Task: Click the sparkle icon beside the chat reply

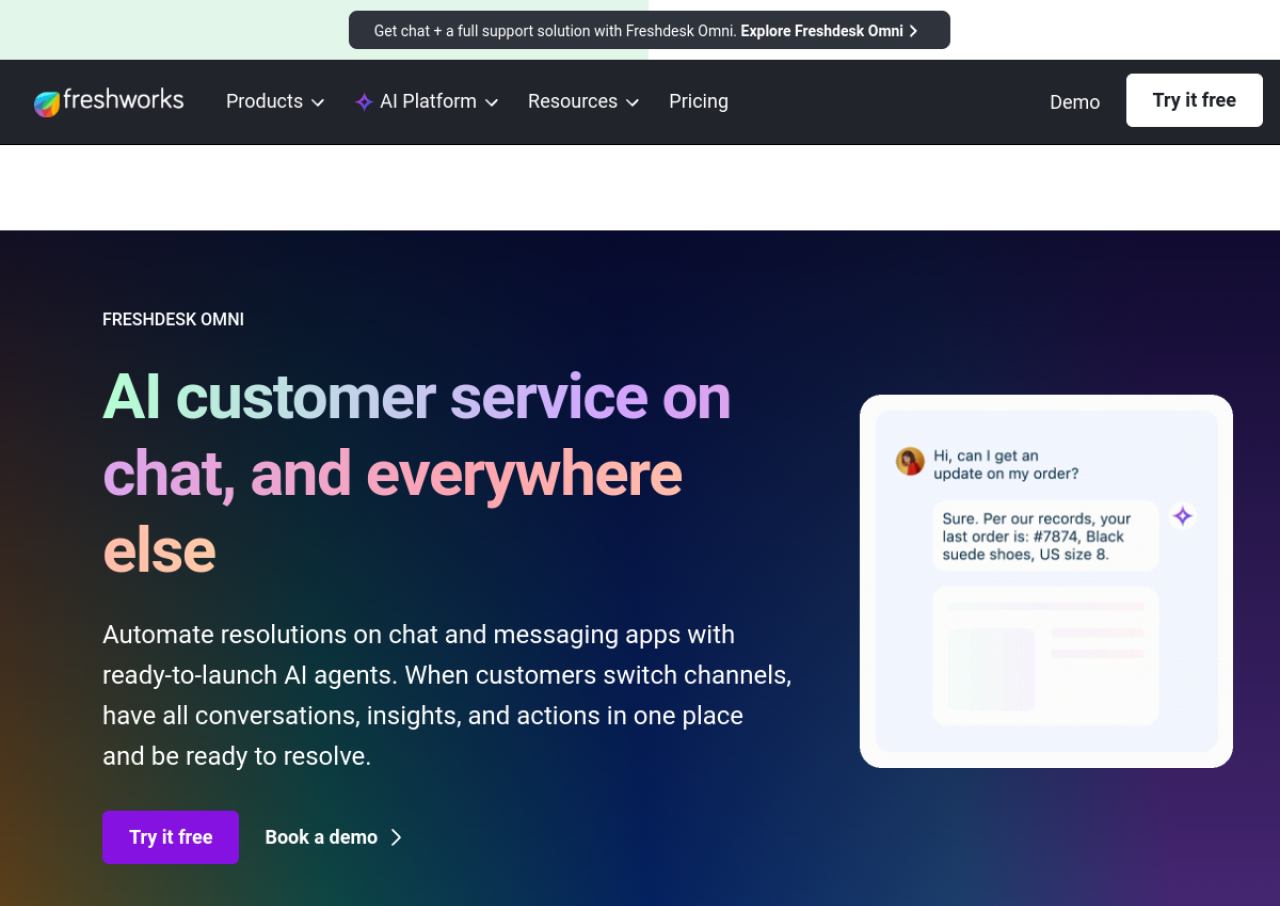Action: (x=1183, y=516)
